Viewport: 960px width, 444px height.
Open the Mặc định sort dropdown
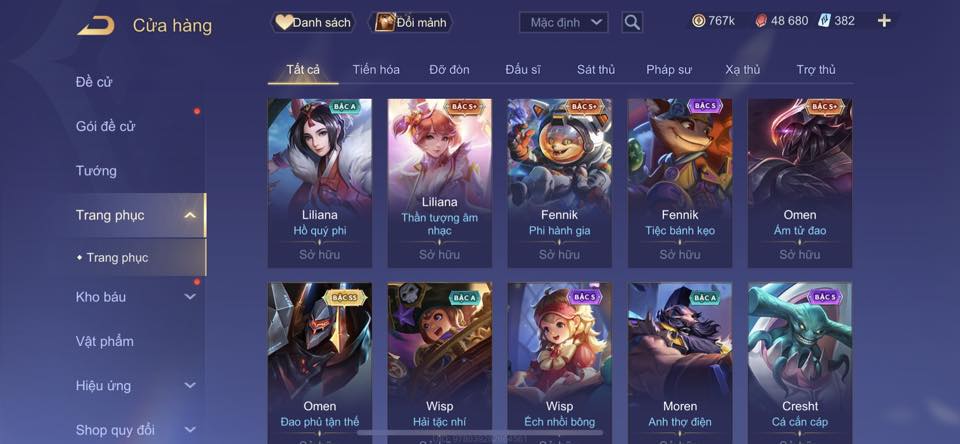563,23
